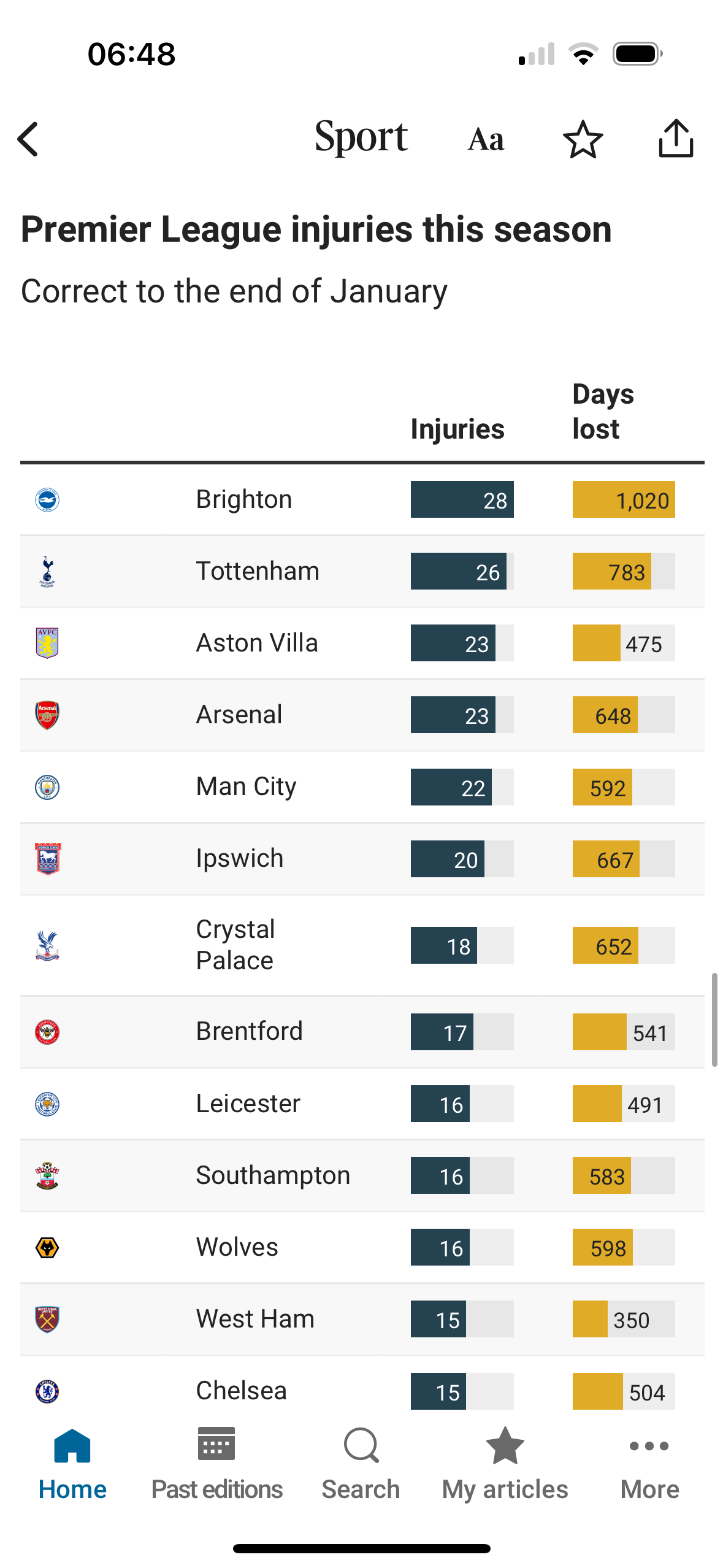723x1568 pixels.
Task: Bookmark article with the star icon
Action: [x=583, y=139]
